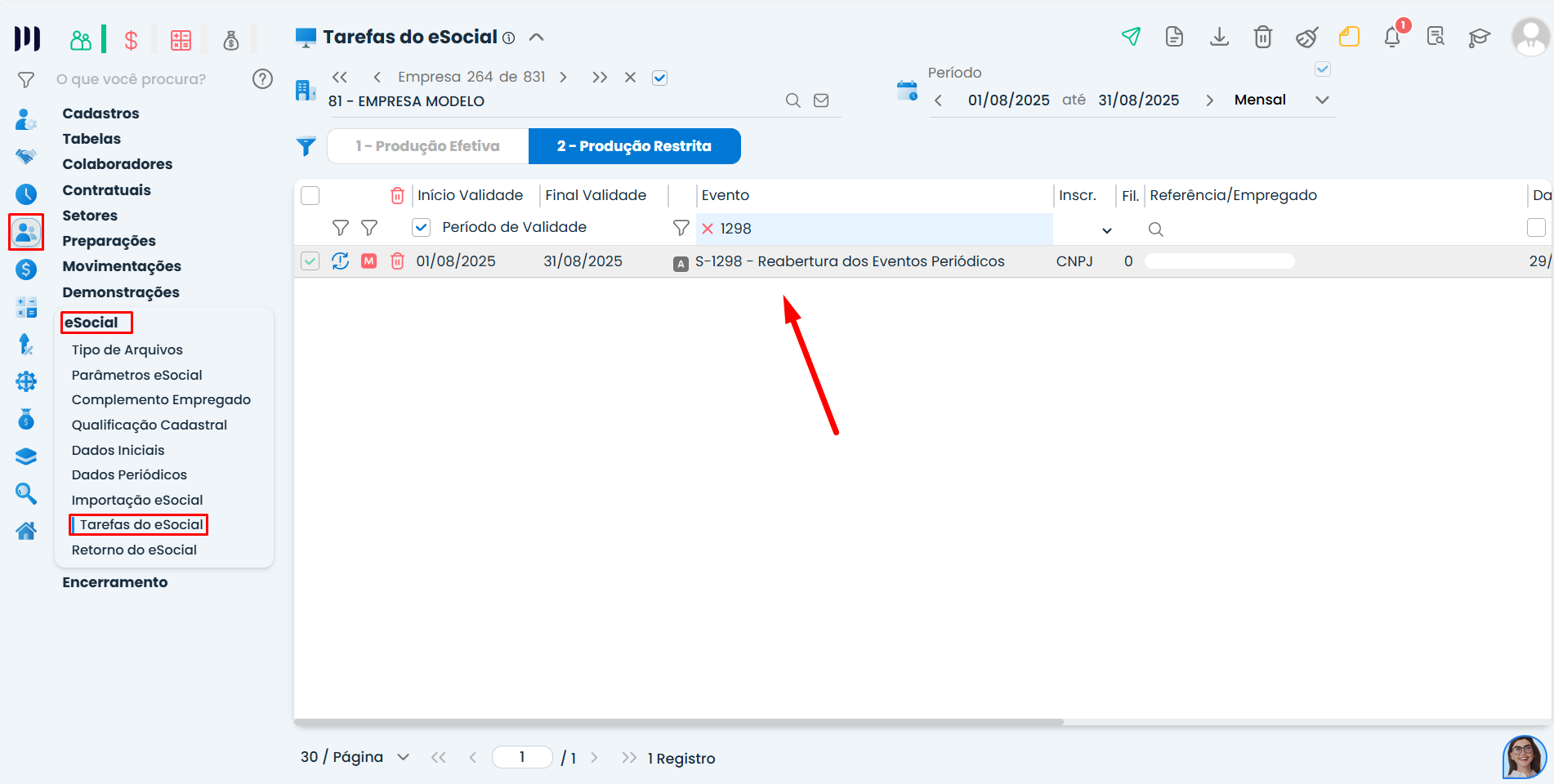Open the 30 / Página page size dropdown

(355, 757)
